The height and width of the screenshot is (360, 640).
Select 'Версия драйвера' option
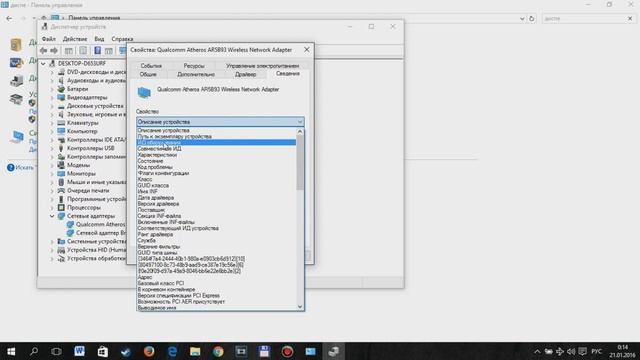click(x=216, y=204)
